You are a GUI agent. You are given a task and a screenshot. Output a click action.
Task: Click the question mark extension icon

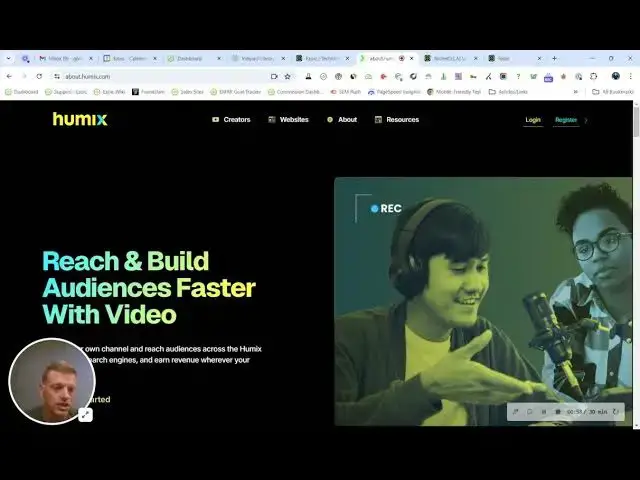point(518,76)
